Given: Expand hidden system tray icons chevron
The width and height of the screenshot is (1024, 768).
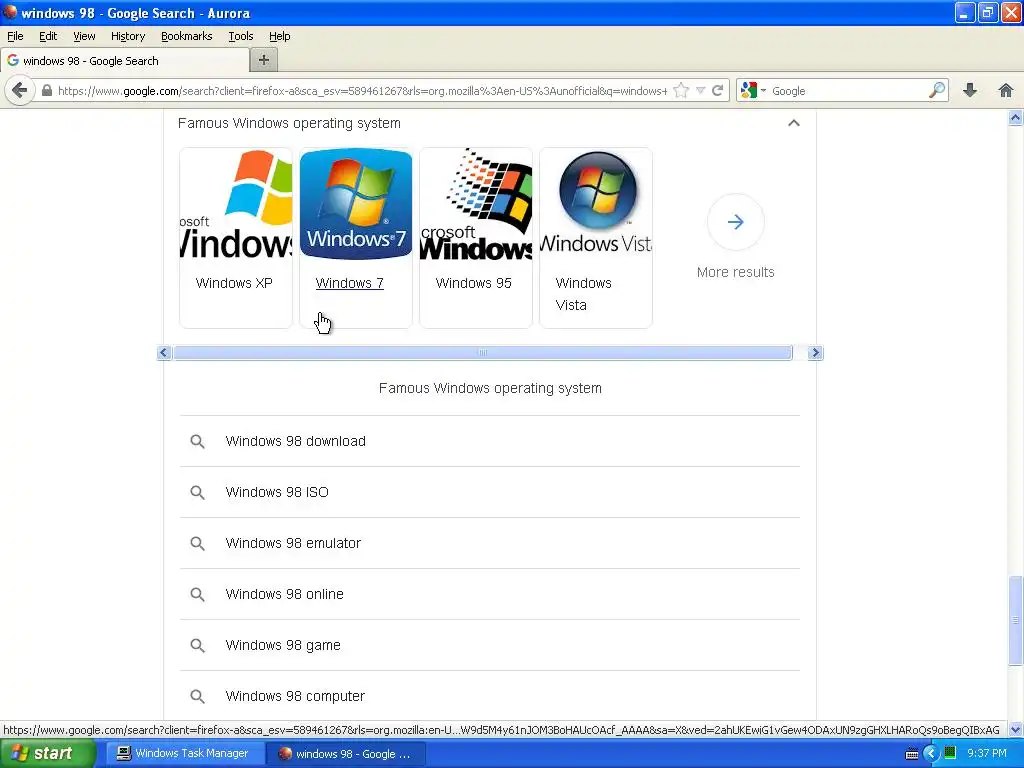Looking at the screenshot, I should coord(931,754).
